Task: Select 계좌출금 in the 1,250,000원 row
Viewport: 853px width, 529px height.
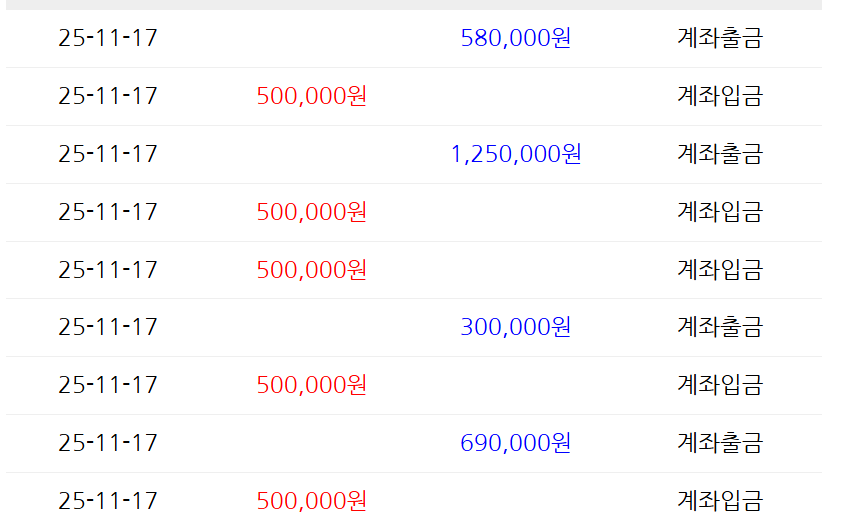Action: (x=719, y=154)
